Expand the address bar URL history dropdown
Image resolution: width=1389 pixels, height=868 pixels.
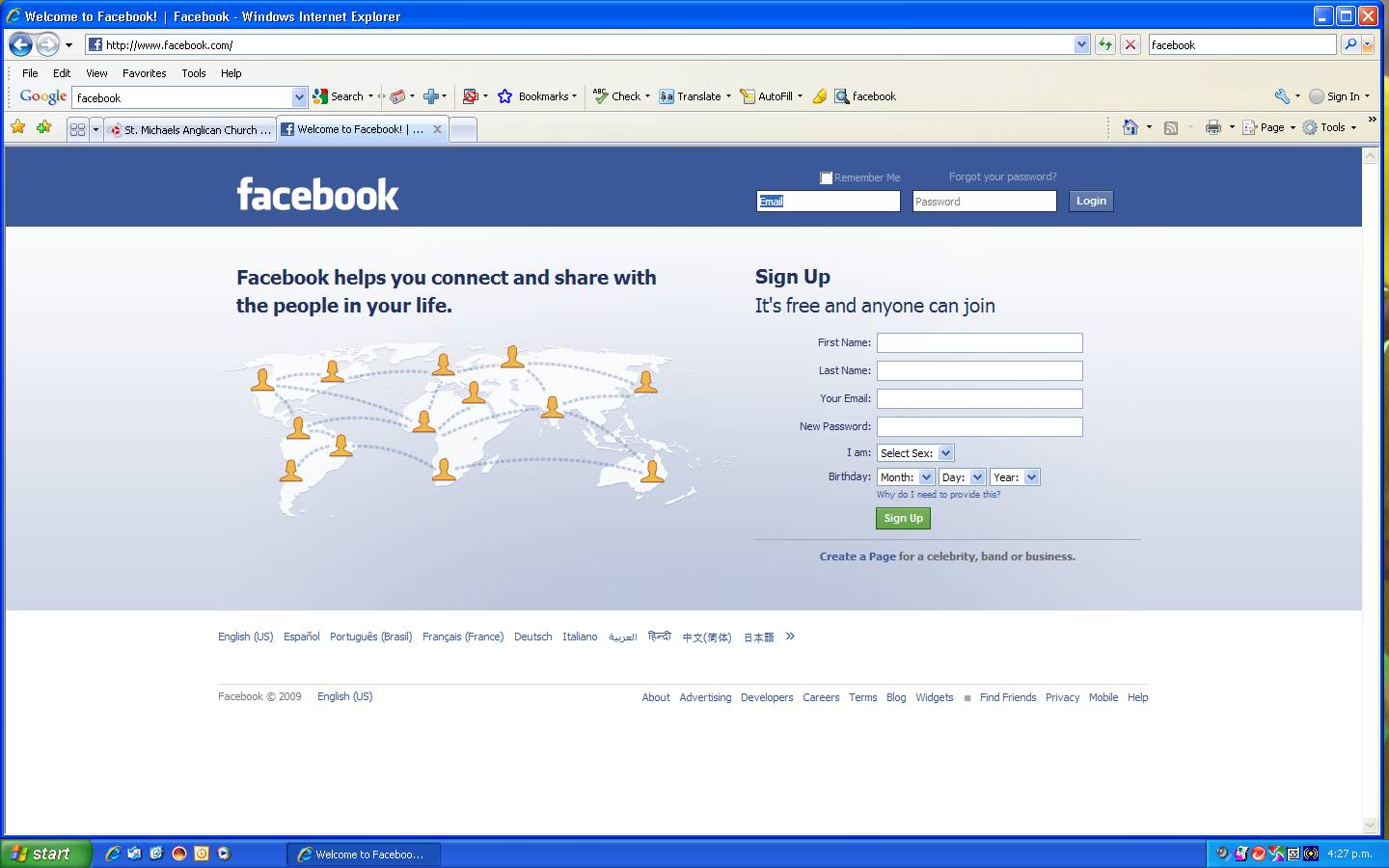(1081, 44)
